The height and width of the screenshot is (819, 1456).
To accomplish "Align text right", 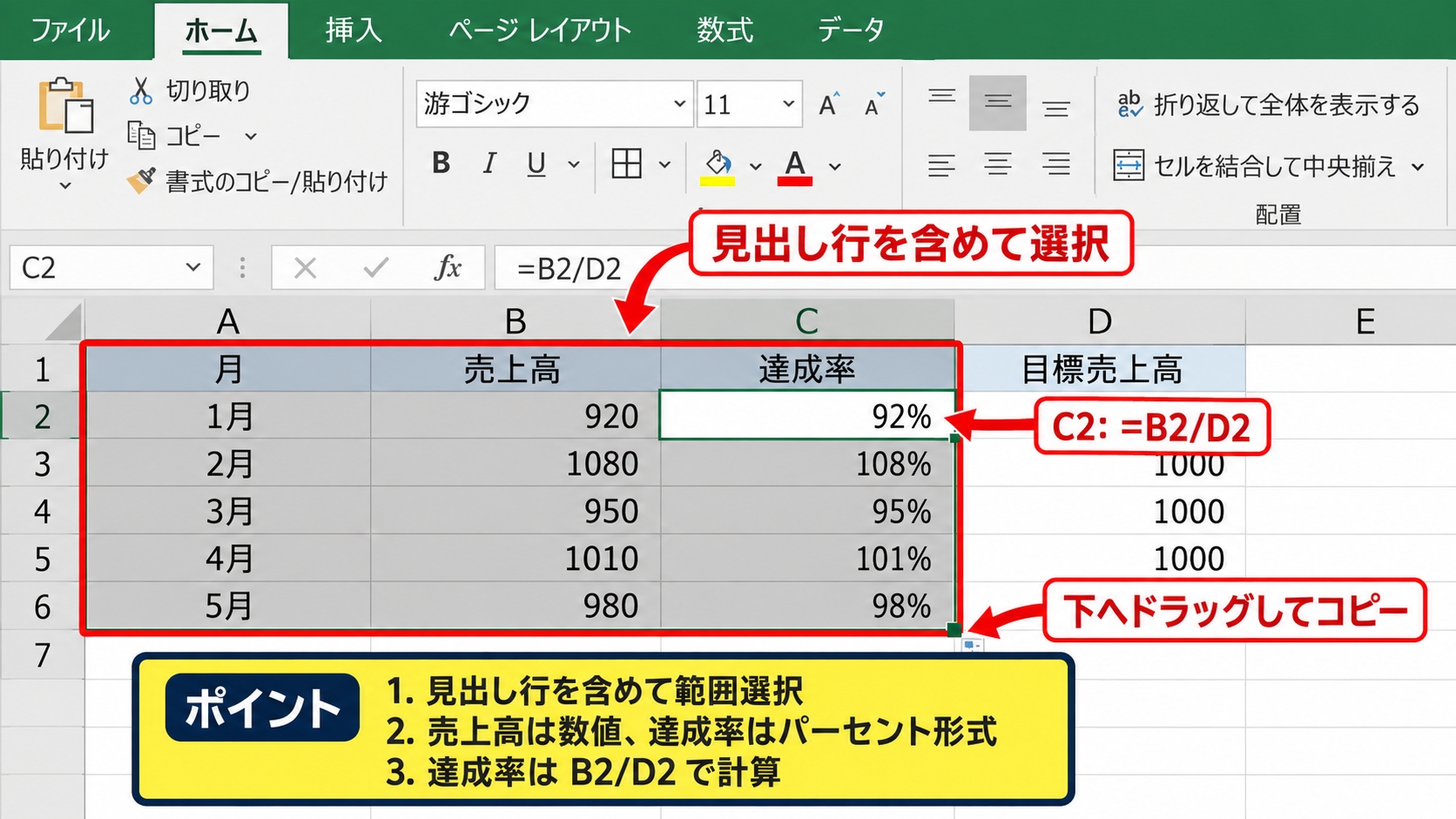I will (x=1056, y=164).
